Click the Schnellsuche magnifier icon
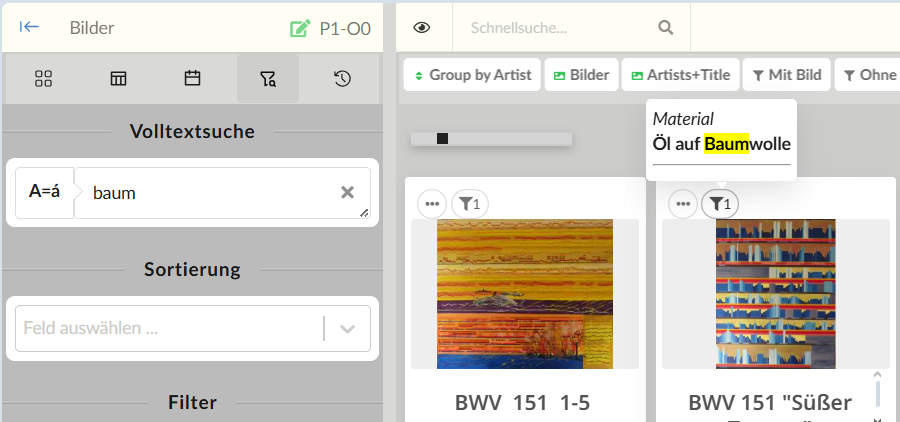Screen dimensions: 900x422 (666, 28)
